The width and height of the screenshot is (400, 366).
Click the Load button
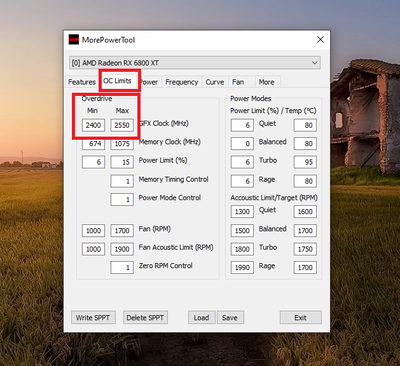click(x=201, y=318)
